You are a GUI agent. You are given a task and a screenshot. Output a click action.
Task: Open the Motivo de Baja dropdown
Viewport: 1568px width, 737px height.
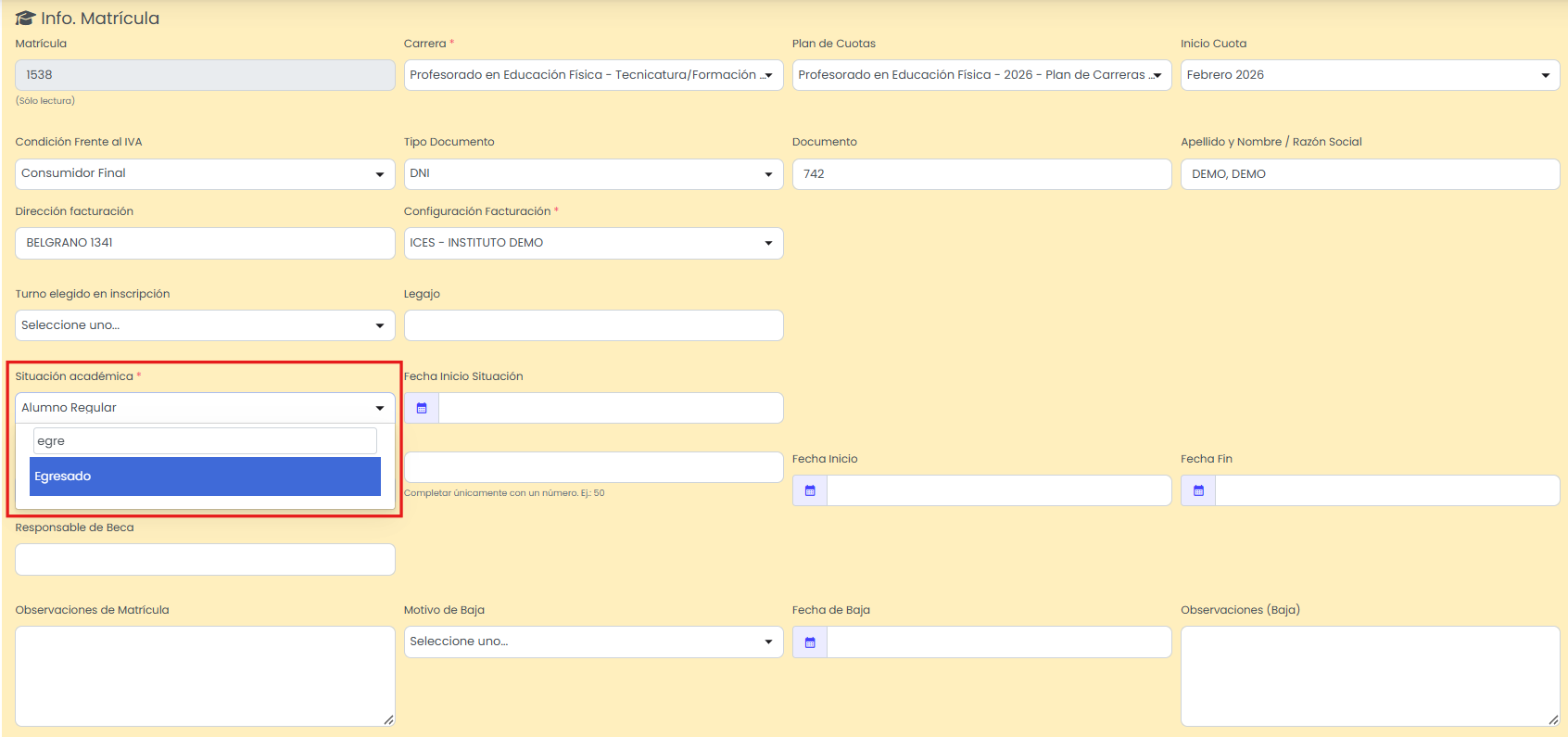[593, 642]
